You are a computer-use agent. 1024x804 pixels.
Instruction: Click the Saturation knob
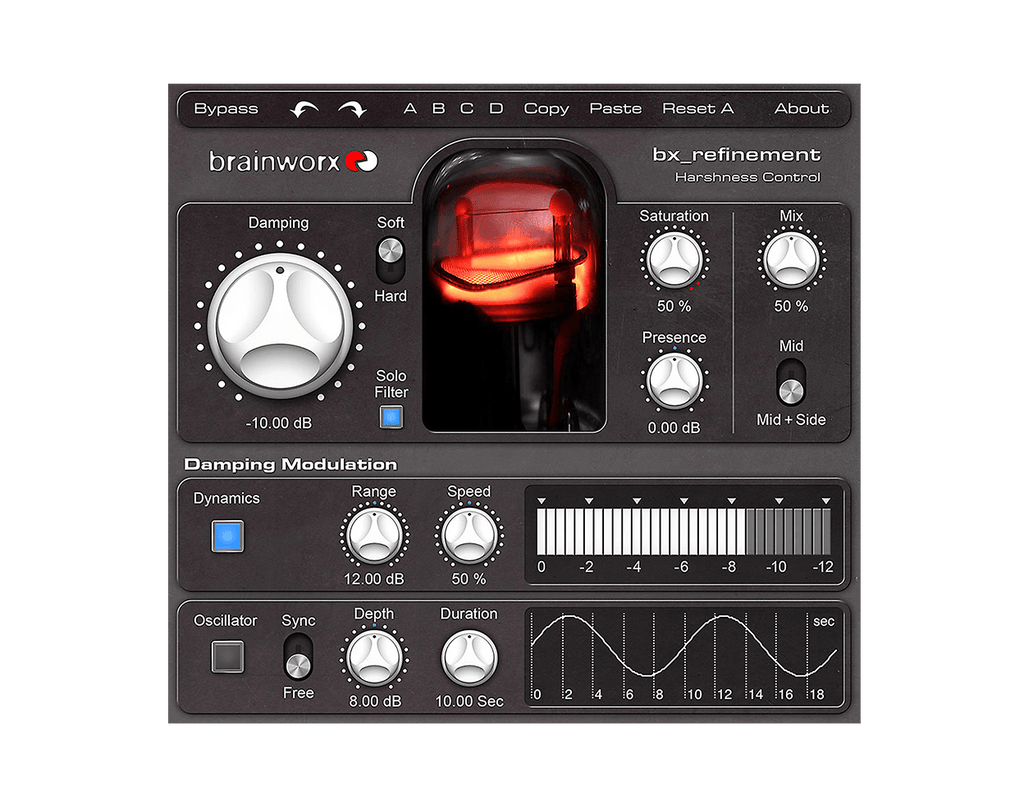tap(674, 259)
